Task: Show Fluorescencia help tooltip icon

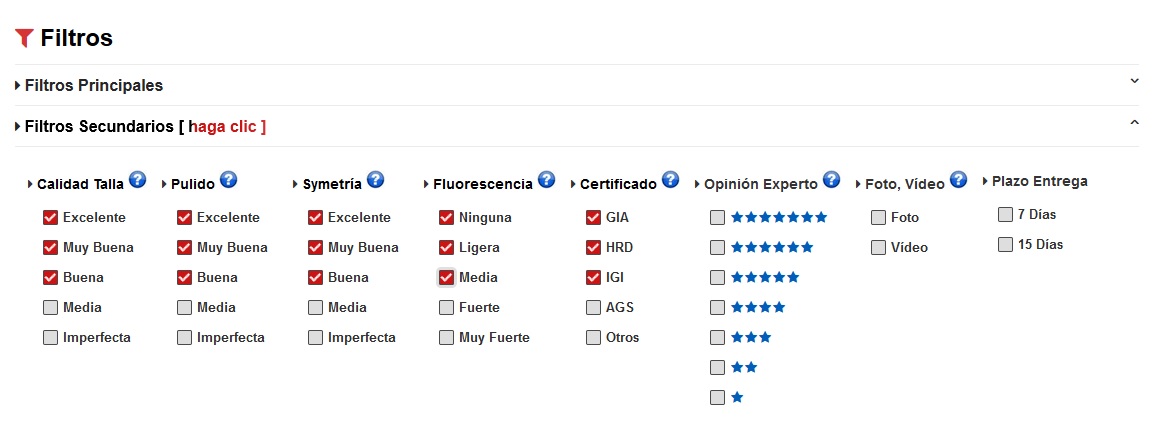Action: pyautogui.click(x=546, y=180)
